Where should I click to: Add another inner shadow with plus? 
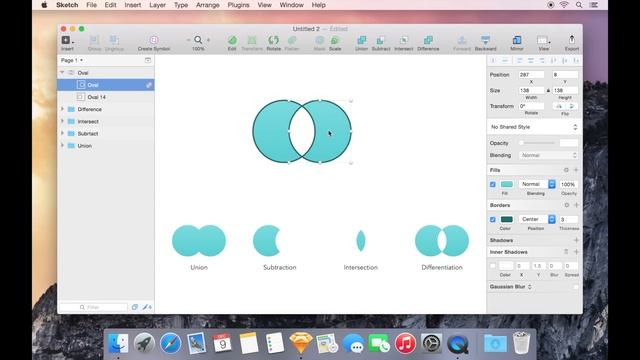pos(576,252)
